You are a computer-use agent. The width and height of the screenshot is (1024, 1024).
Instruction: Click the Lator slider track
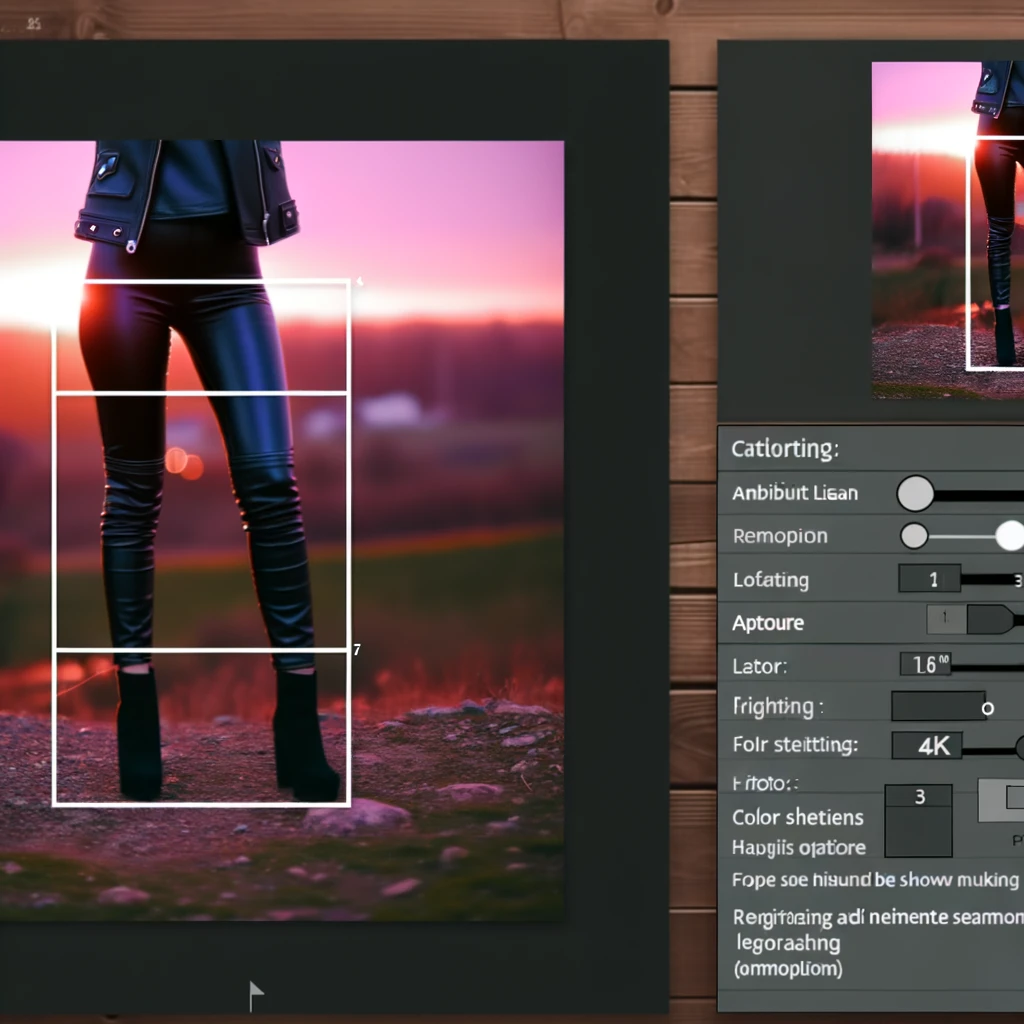987,667
